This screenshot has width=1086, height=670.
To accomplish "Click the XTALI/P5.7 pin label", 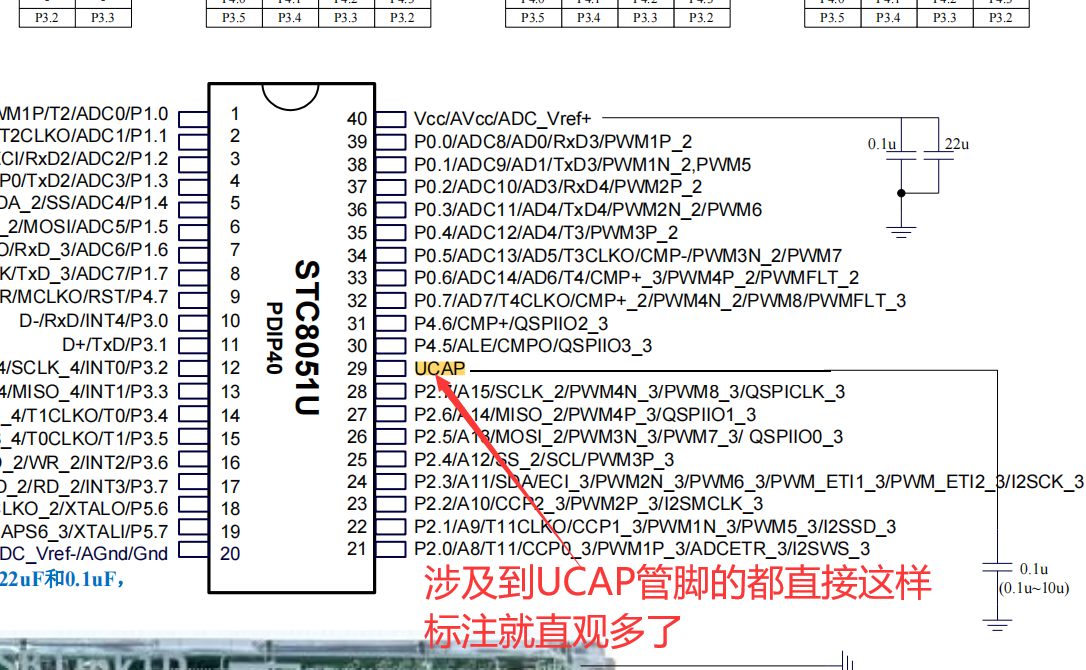I will pos(84,532).
